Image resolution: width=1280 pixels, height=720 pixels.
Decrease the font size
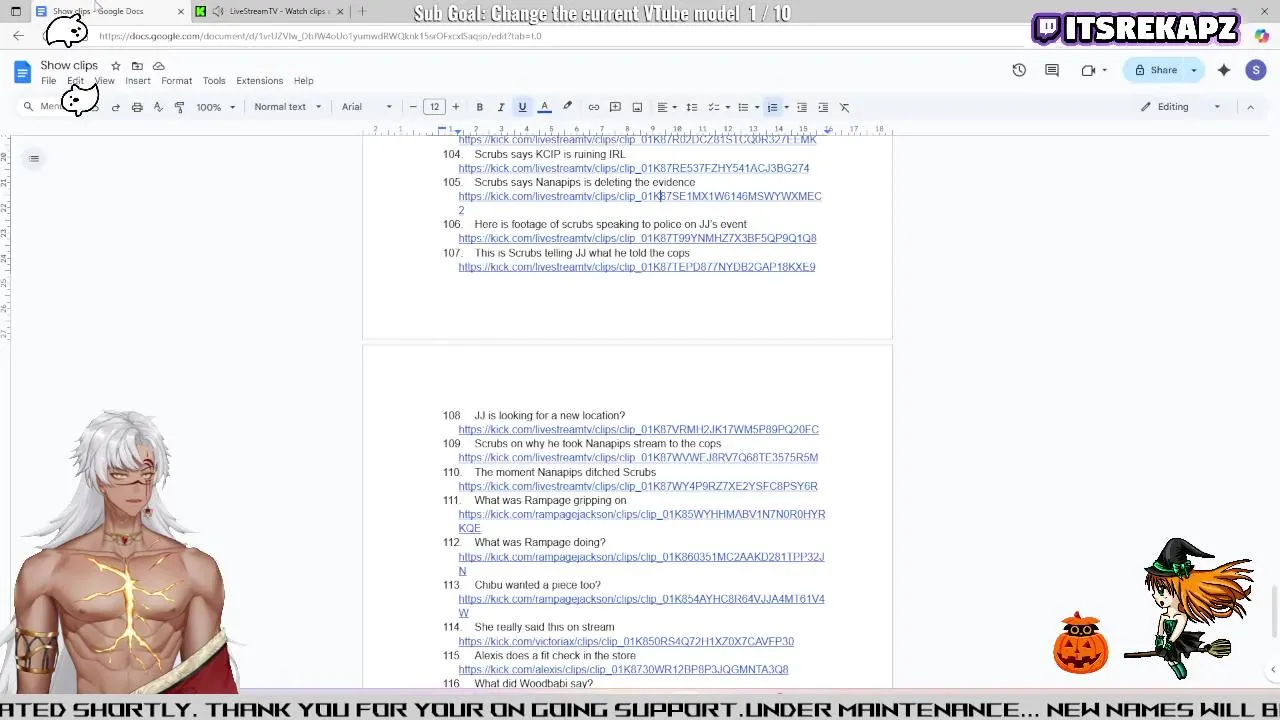tap(413, 107)
